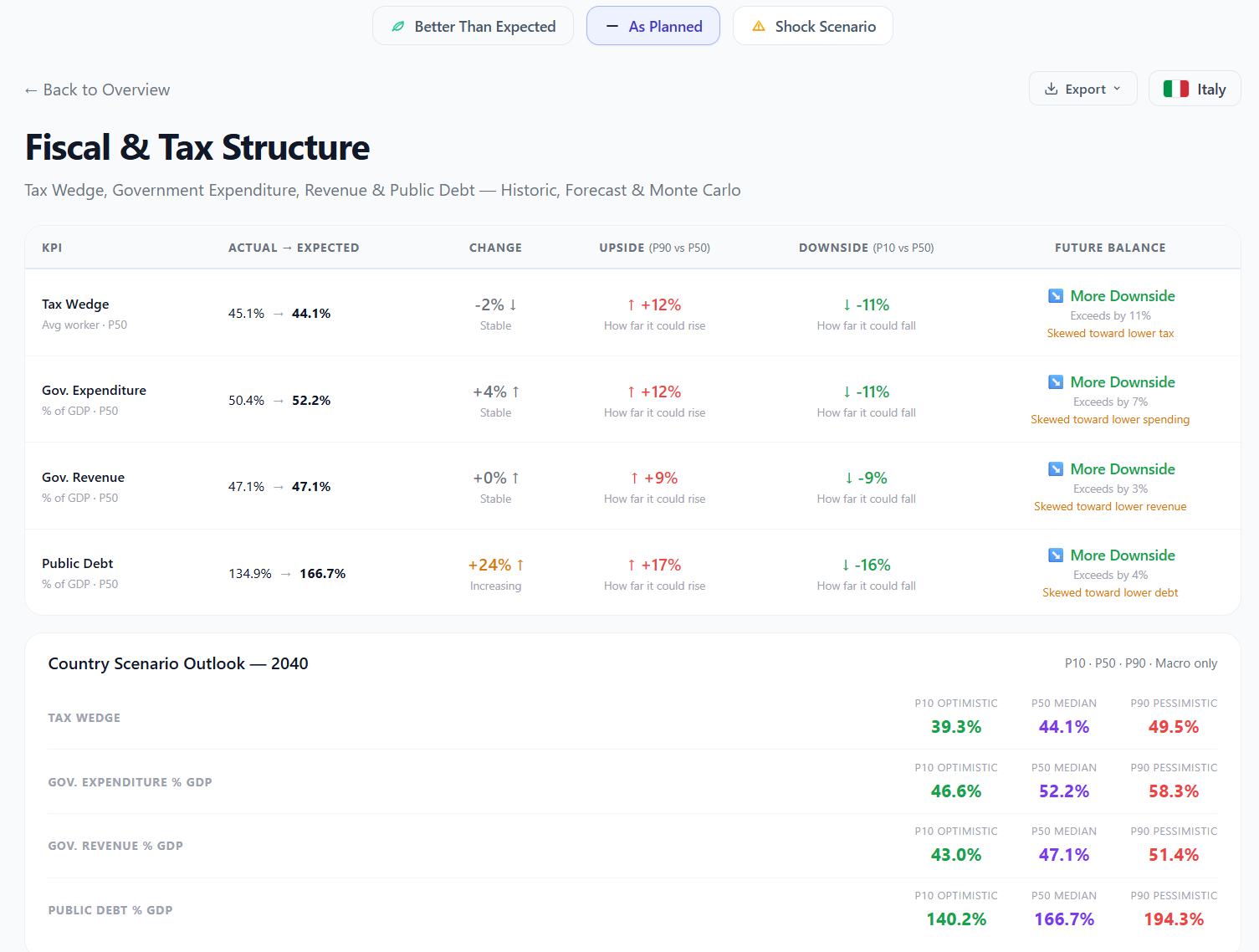The width and height of the screenshot is (1259, 952).
Task: Select the As Planned scenario tab
Action: 653,27
